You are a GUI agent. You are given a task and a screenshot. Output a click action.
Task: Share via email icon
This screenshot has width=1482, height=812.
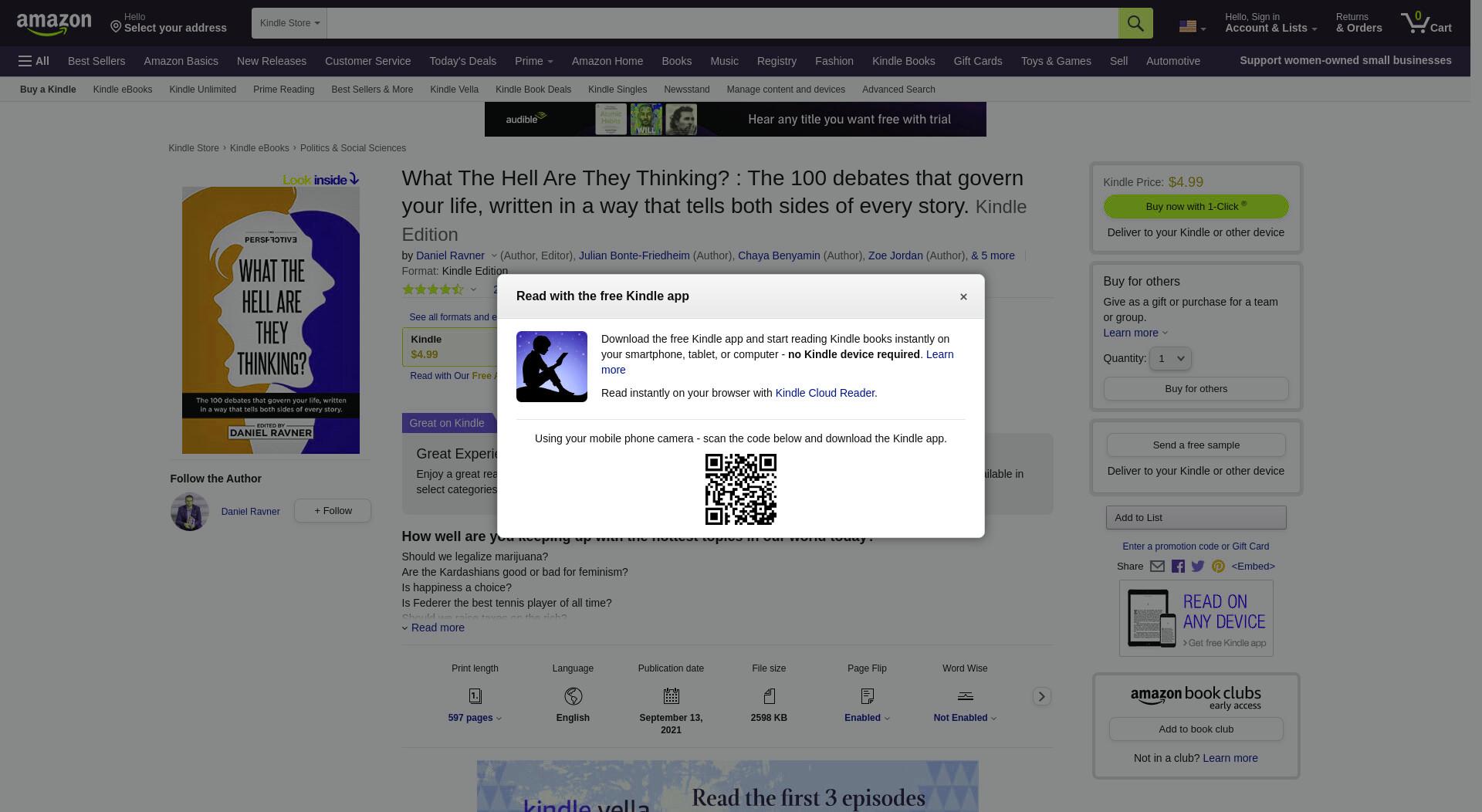(1157, 567)
